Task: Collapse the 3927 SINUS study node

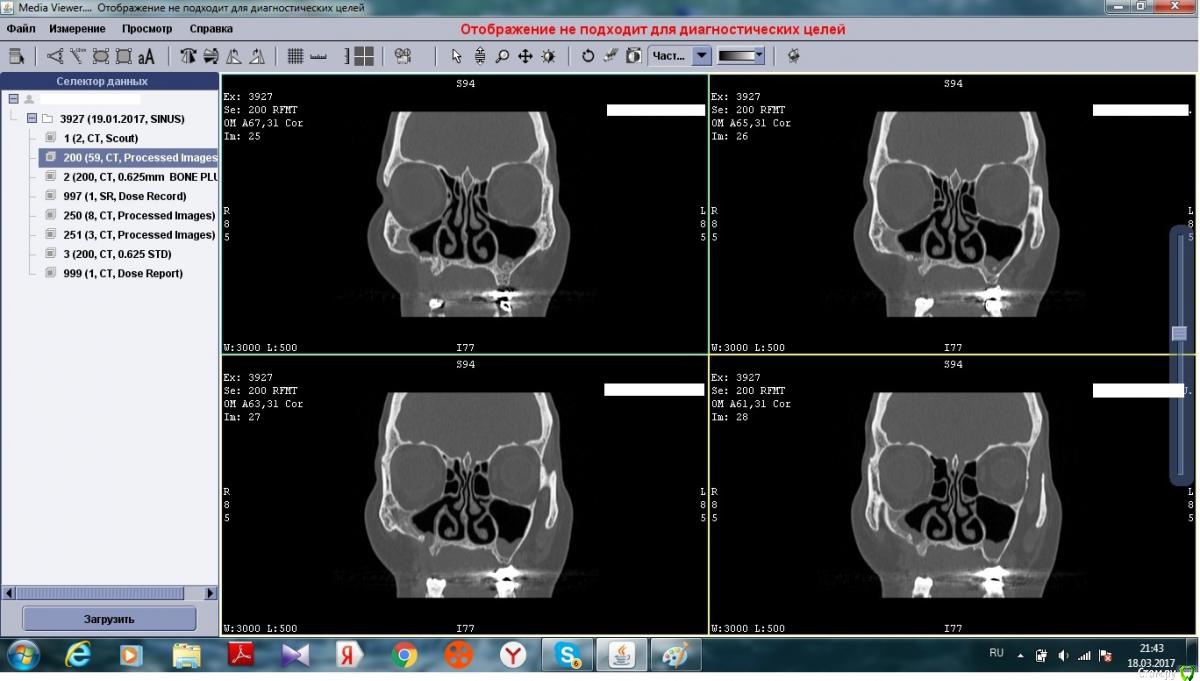Action: tap(32, 119)
